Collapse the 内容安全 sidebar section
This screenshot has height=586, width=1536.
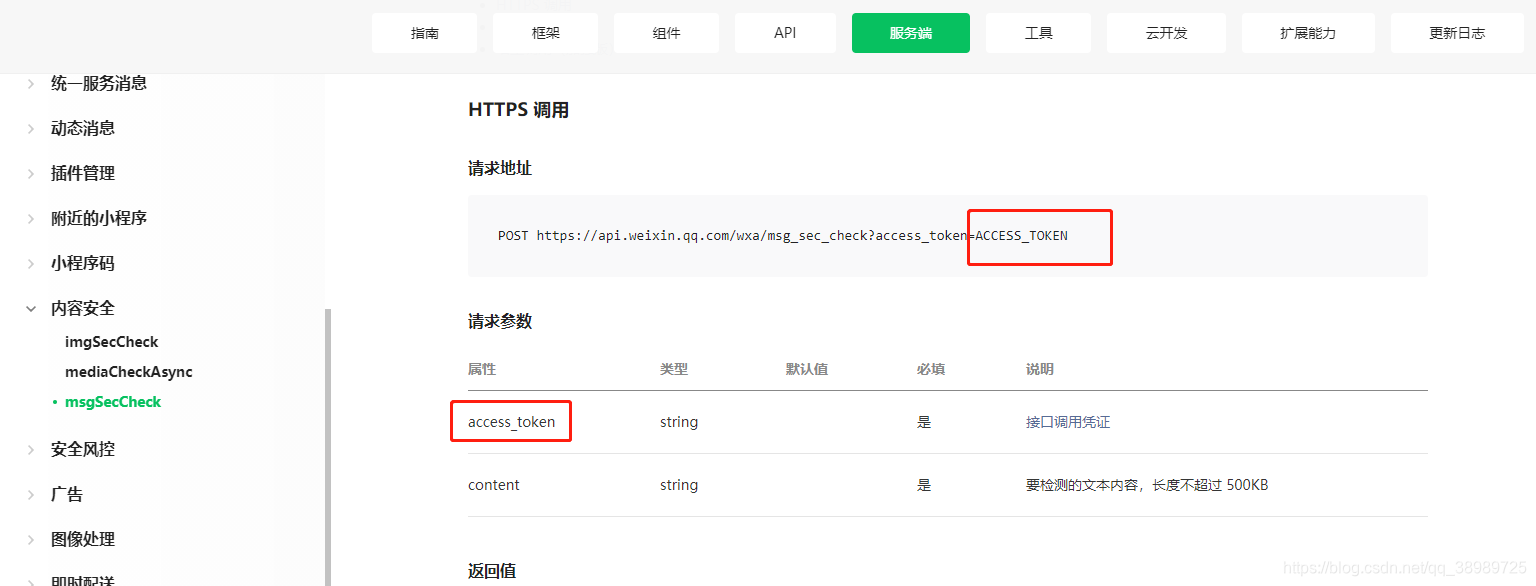click(82, 307)
